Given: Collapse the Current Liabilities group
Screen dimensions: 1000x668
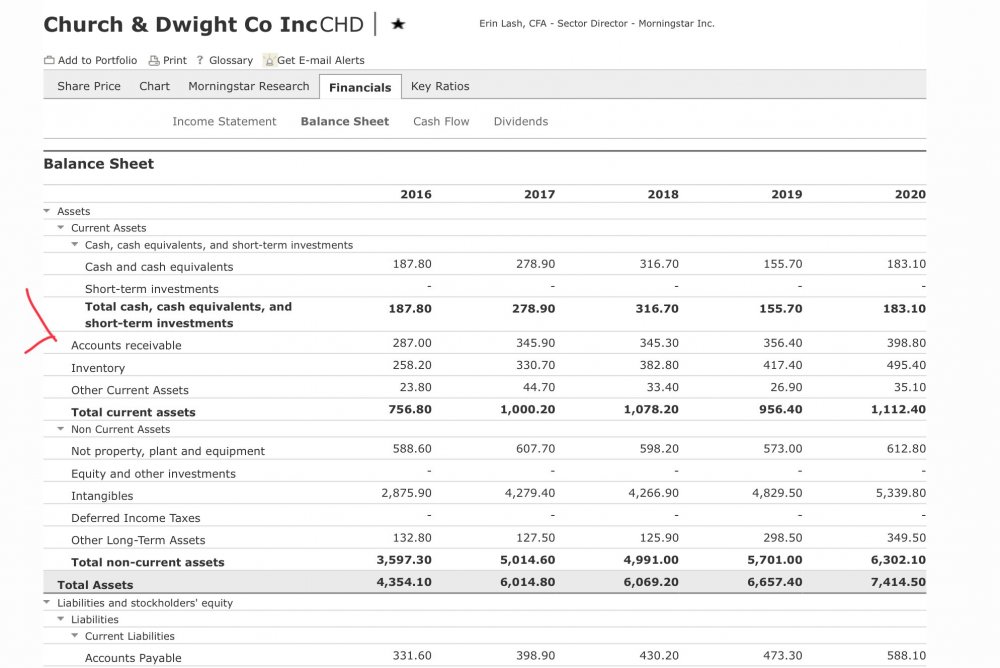Looking at the screenshot, I should point(75,636).
